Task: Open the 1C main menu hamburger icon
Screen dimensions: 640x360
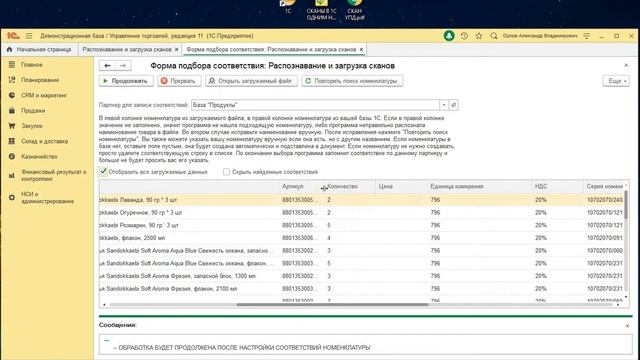Action: (29, 36)
